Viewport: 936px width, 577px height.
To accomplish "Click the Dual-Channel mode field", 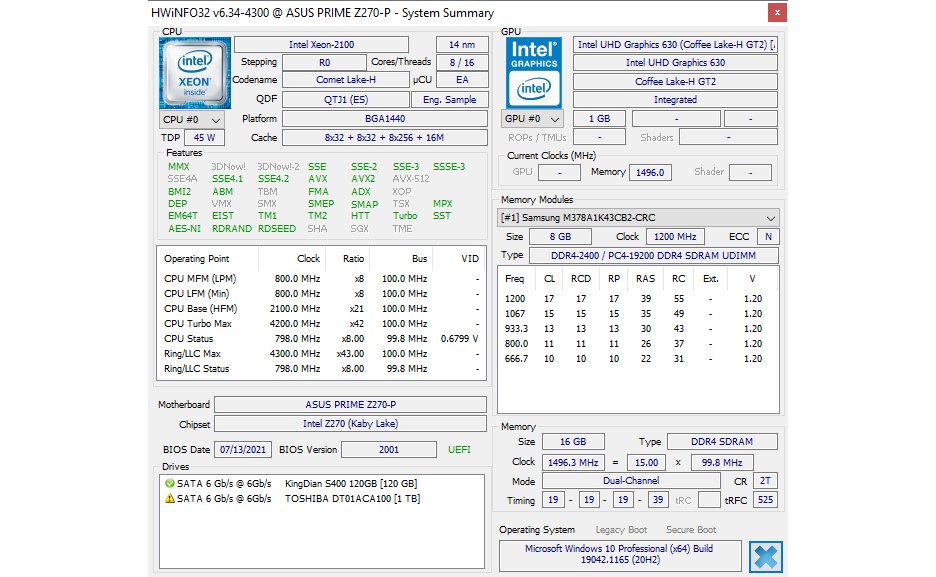I will point(631,481).
